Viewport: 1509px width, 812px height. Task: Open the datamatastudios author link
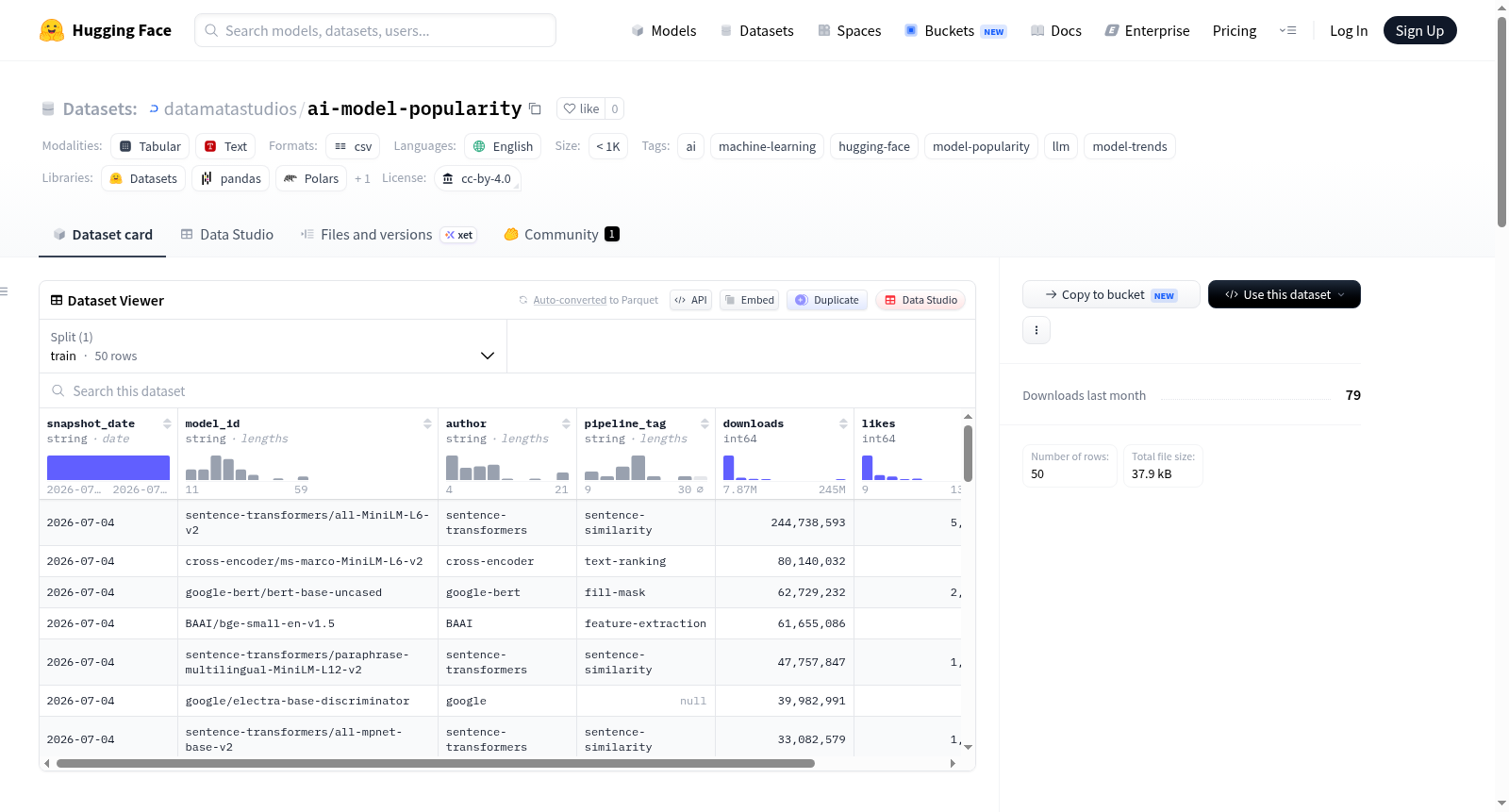(230, 108)
